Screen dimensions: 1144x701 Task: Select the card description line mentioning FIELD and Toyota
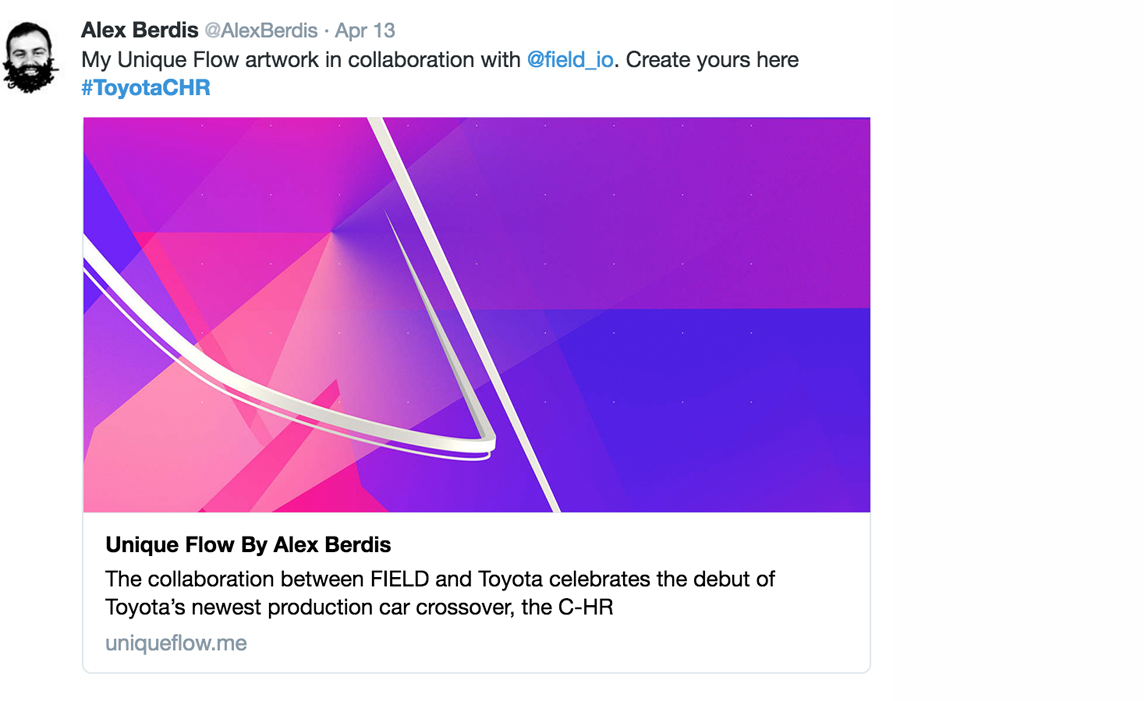[x=440, y=579]
